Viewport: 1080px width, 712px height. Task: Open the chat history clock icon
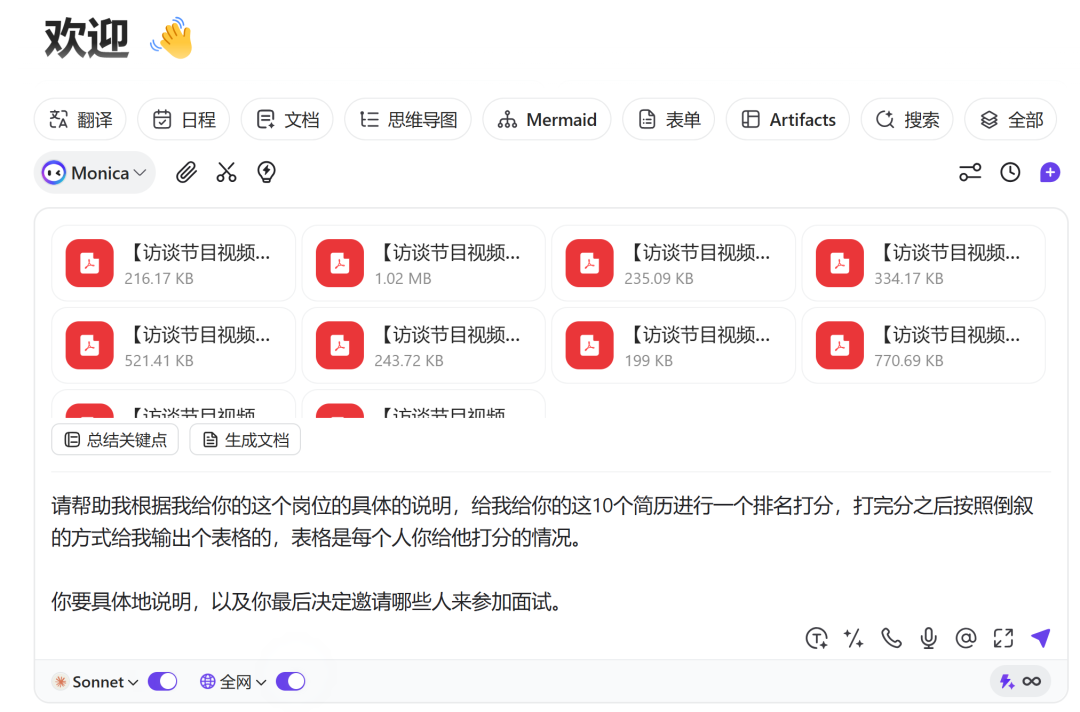[x=1010, y=172]
